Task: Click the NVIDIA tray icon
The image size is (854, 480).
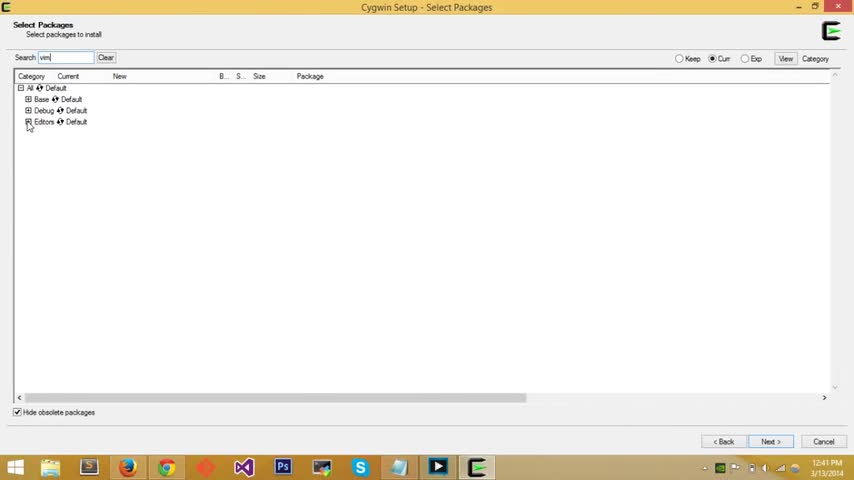Action: point(720,468)
